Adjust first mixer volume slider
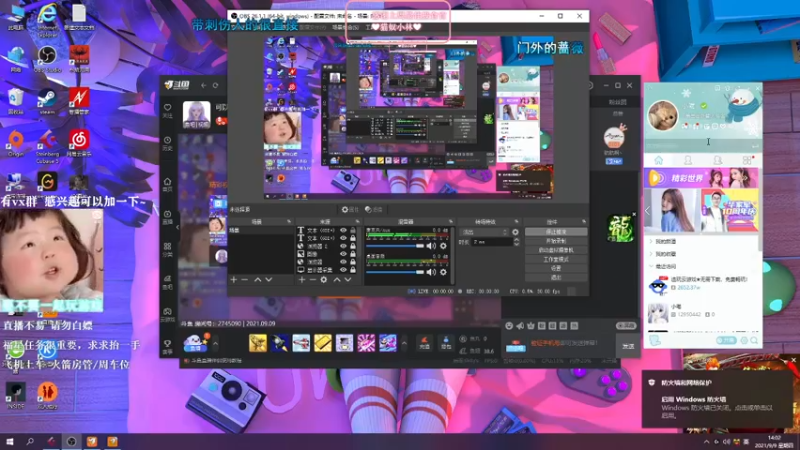Image resolution: width=800 pixels, height=450 pixels. tap(395, 246)
